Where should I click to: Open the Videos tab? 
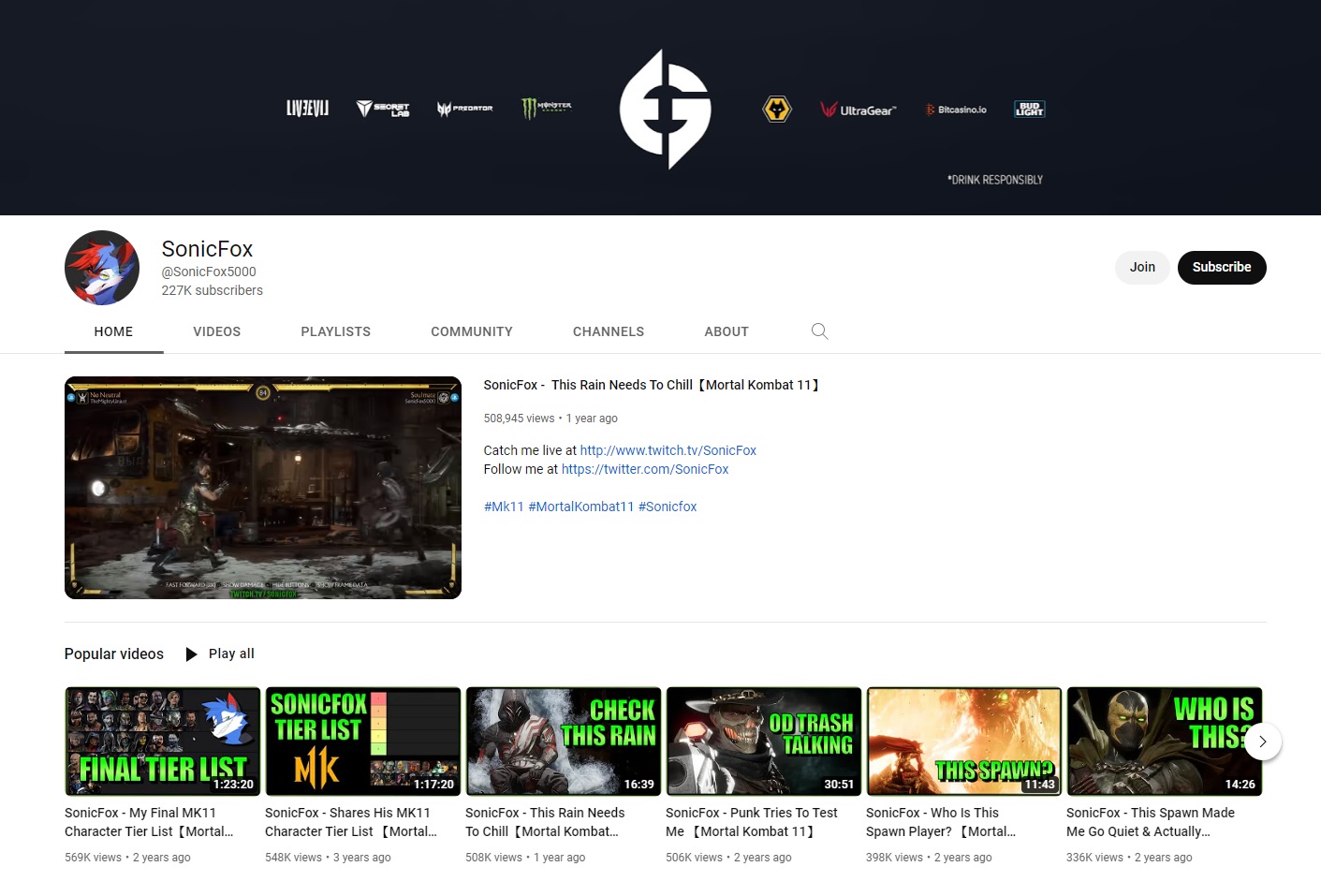[x=216, y=331]
